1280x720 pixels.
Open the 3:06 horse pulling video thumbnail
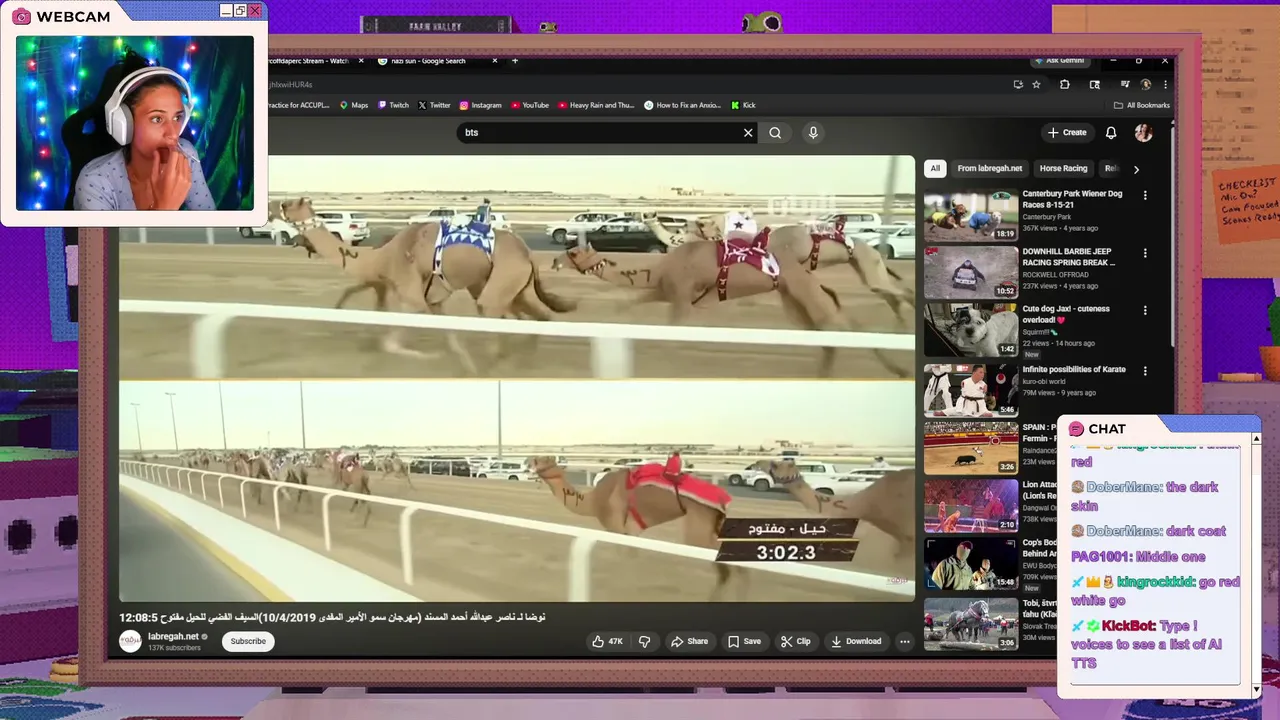point(970,624)
